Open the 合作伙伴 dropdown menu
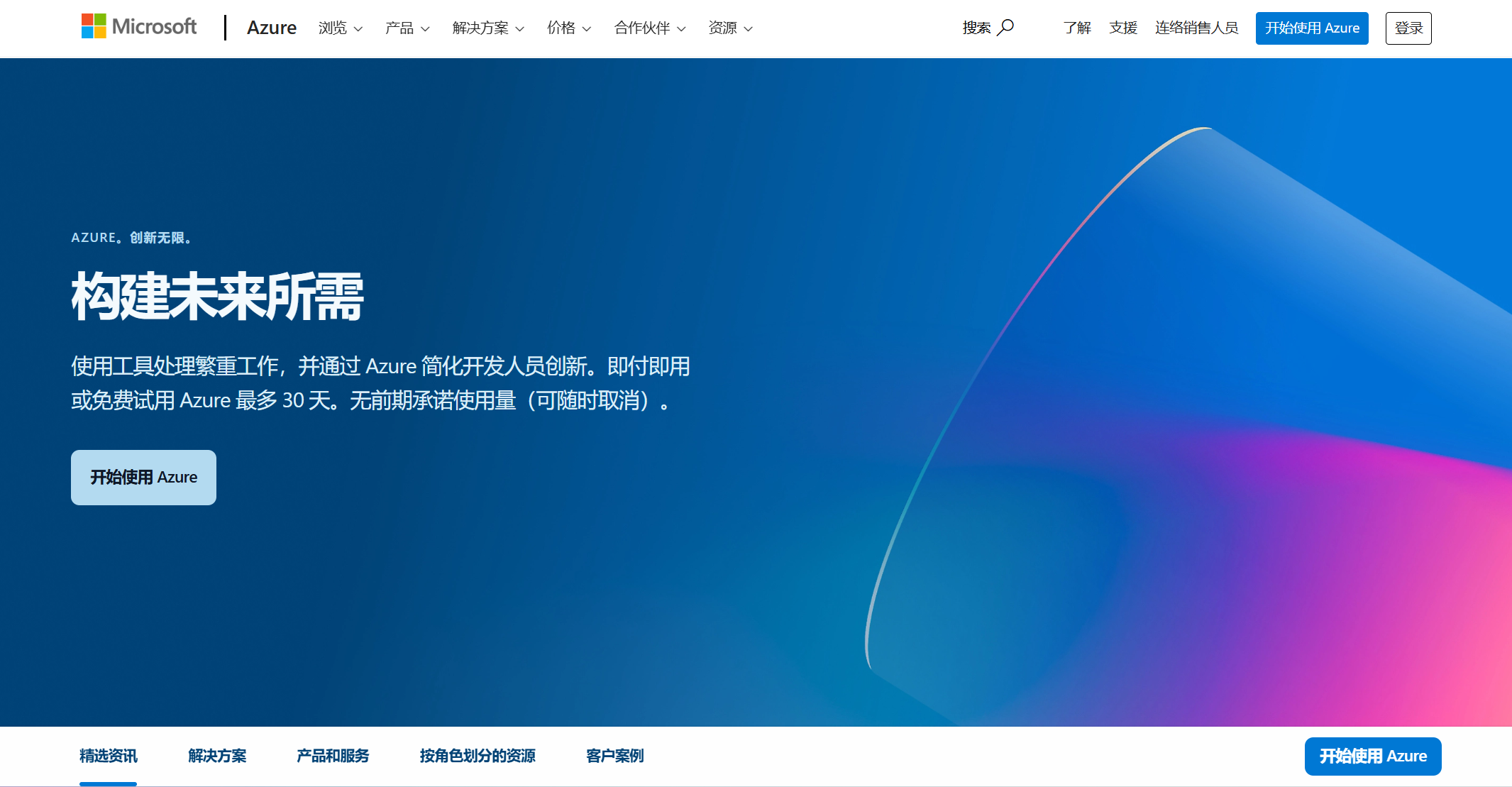This screenshot has width=1512, height=787. 649,28
